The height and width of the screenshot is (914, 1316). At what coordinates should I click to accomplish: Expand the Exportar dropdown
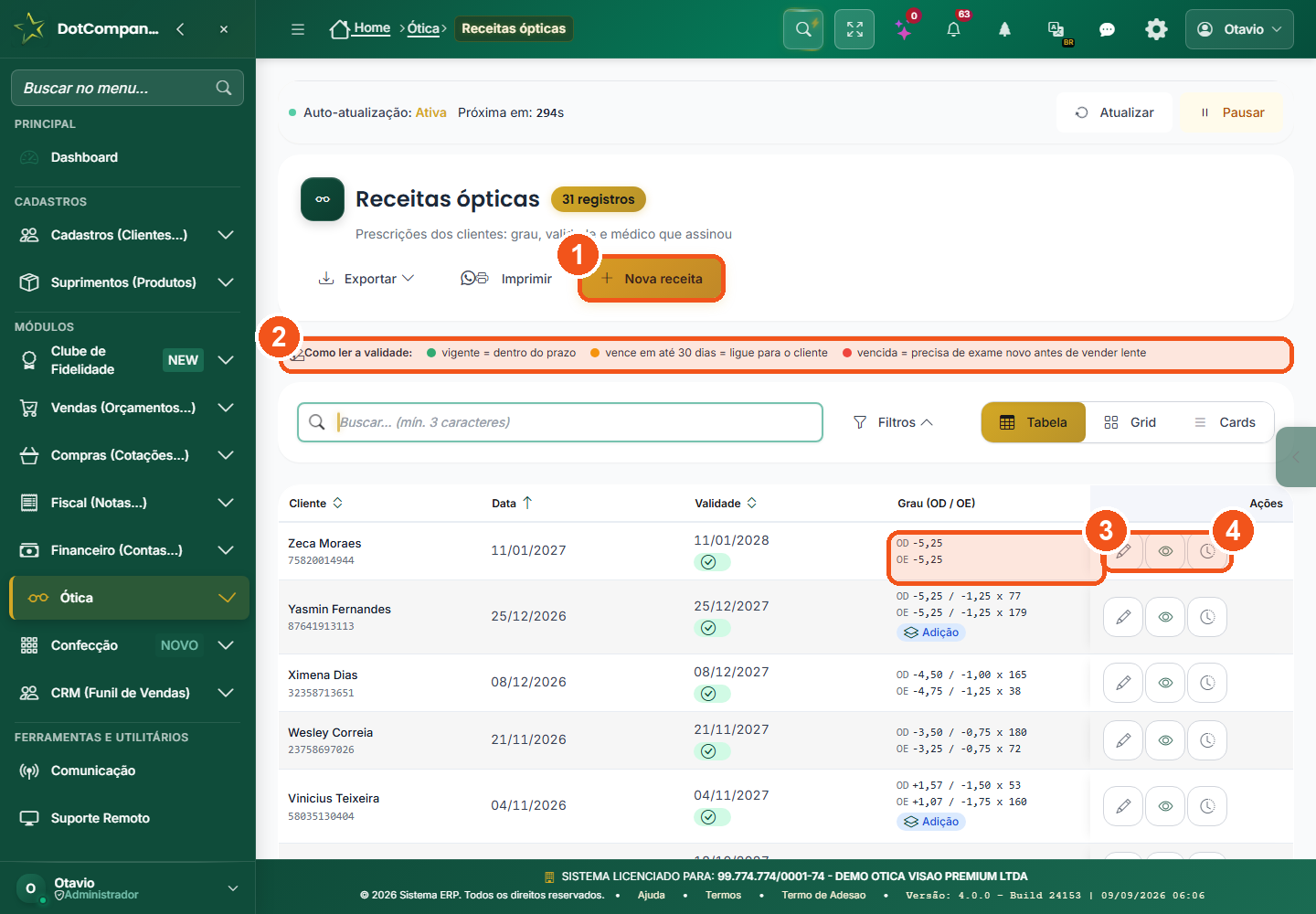366,279
